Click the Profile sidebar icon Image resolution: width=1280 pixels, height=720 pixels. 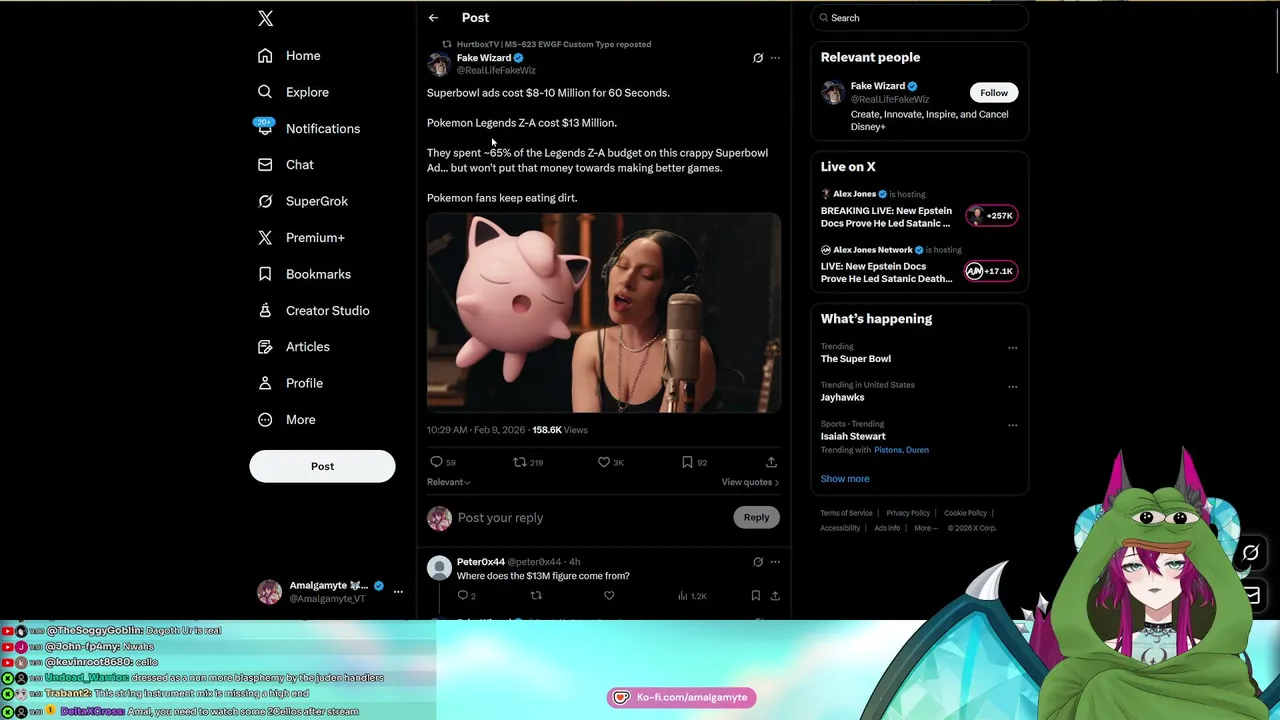tap(265, 383)
